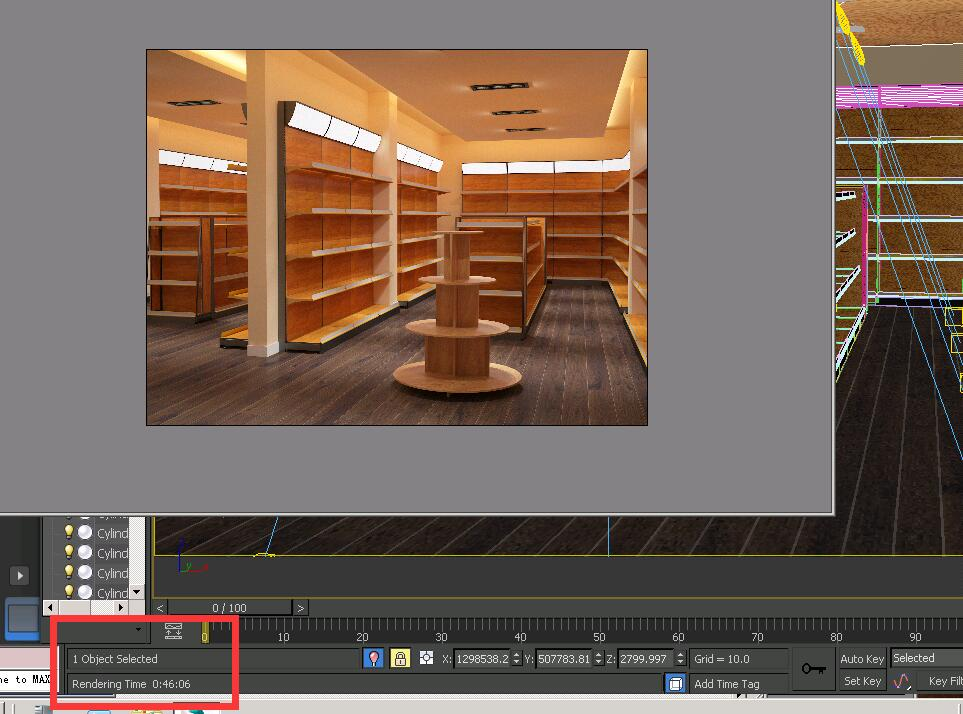Click the blue monitor thumbnail at lower left
Screen dimensions: 963x714
22,619
